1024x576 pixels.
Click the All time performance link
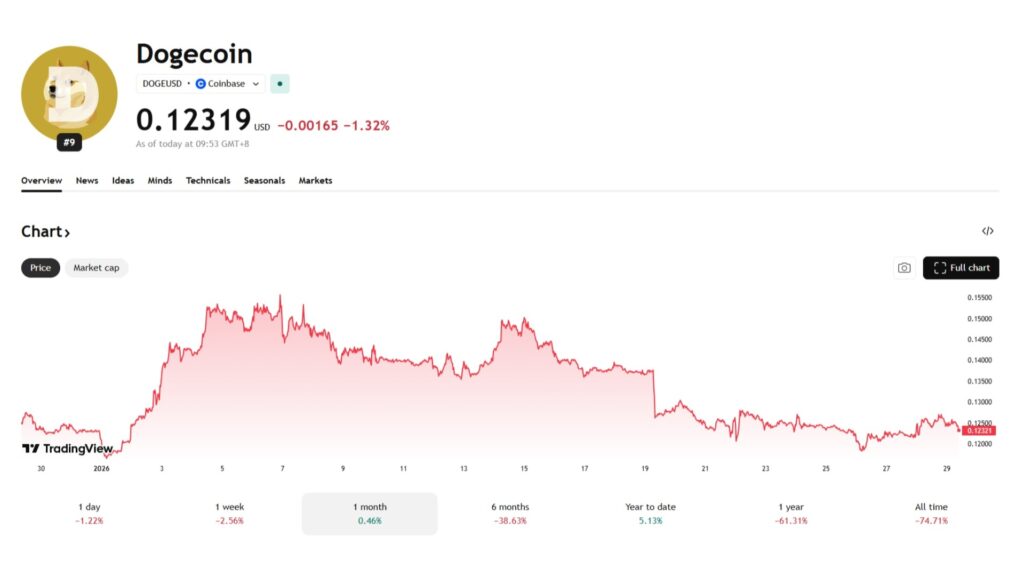coord(931,512)
